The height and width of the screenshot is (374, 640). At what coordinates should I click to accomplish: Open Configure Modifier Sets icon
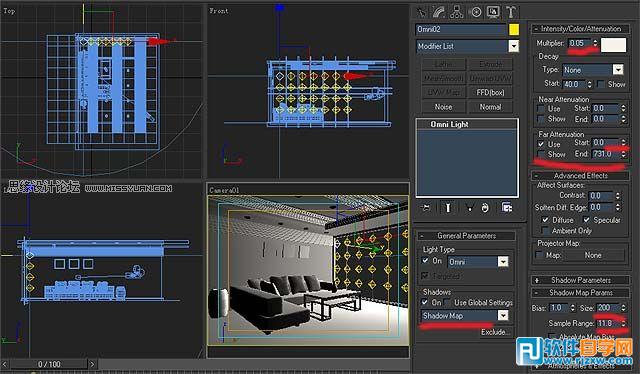click(507, 208)
